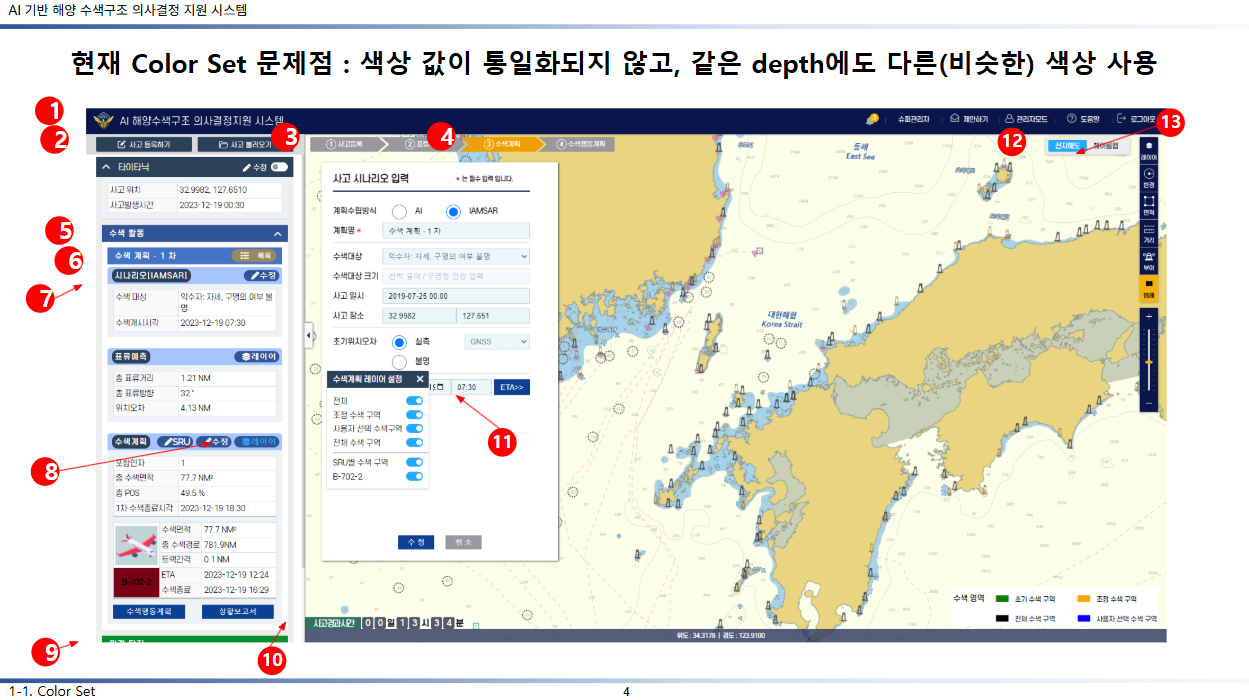Click the coast guard emblem logo
Viewport: 1249px width, 700px height.
click(103, 120)
